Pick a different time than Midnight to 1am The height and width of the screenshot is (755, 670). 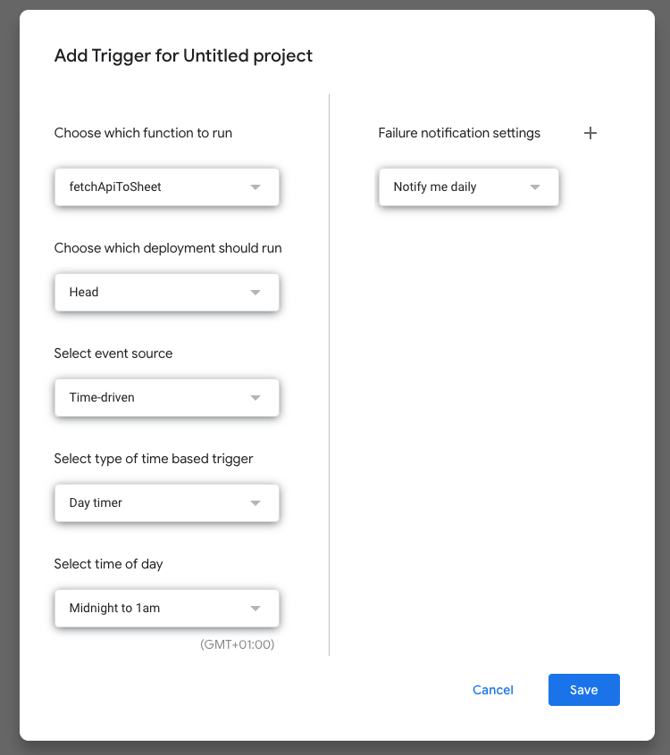click(166, 608)
